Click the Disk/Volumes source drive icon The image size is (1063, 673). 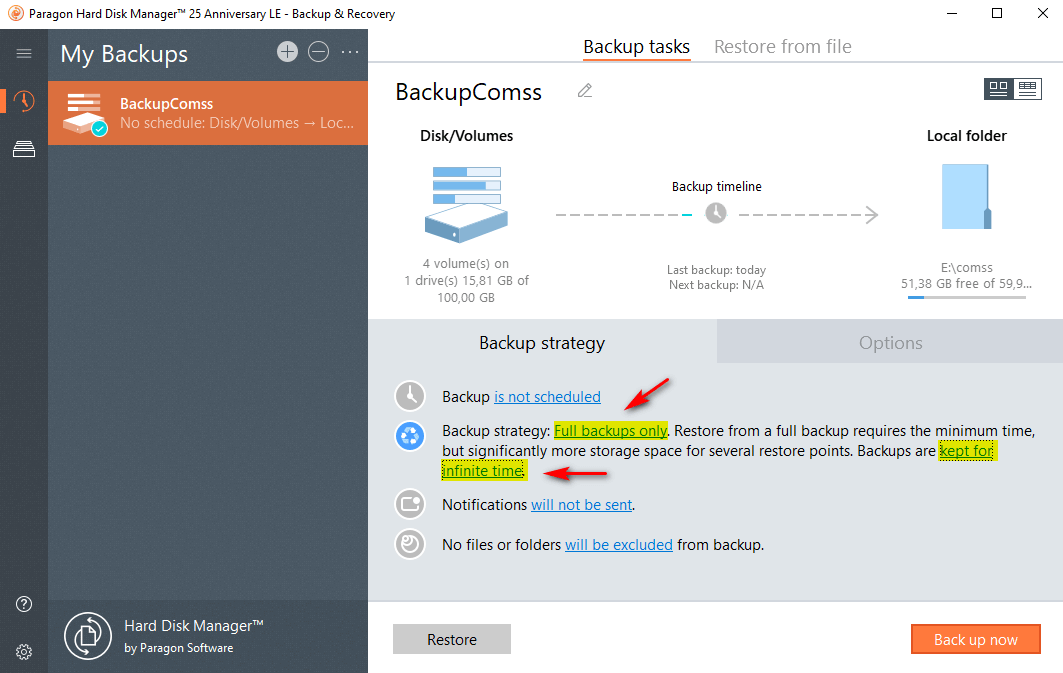pos(466,205)
